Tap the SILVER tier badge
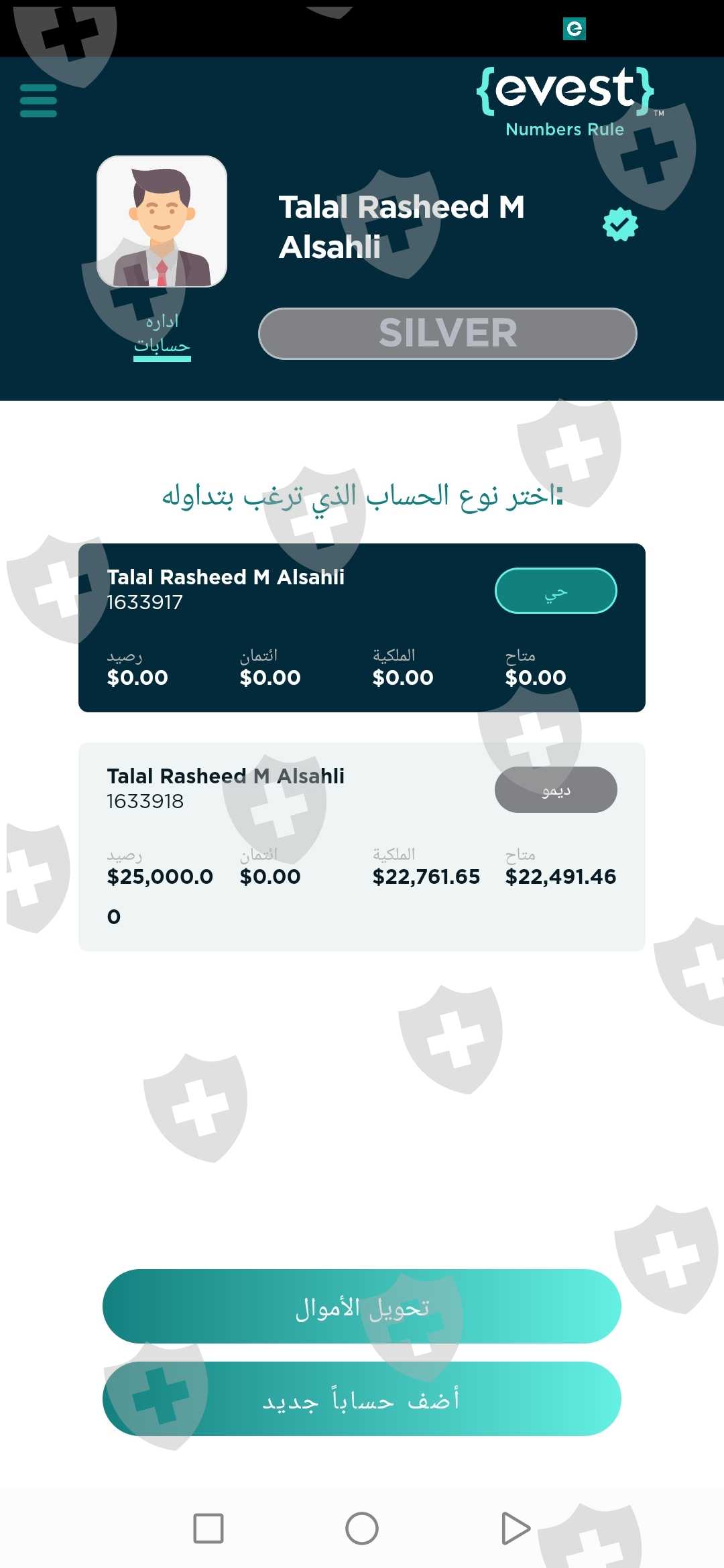 coord(447,334)
